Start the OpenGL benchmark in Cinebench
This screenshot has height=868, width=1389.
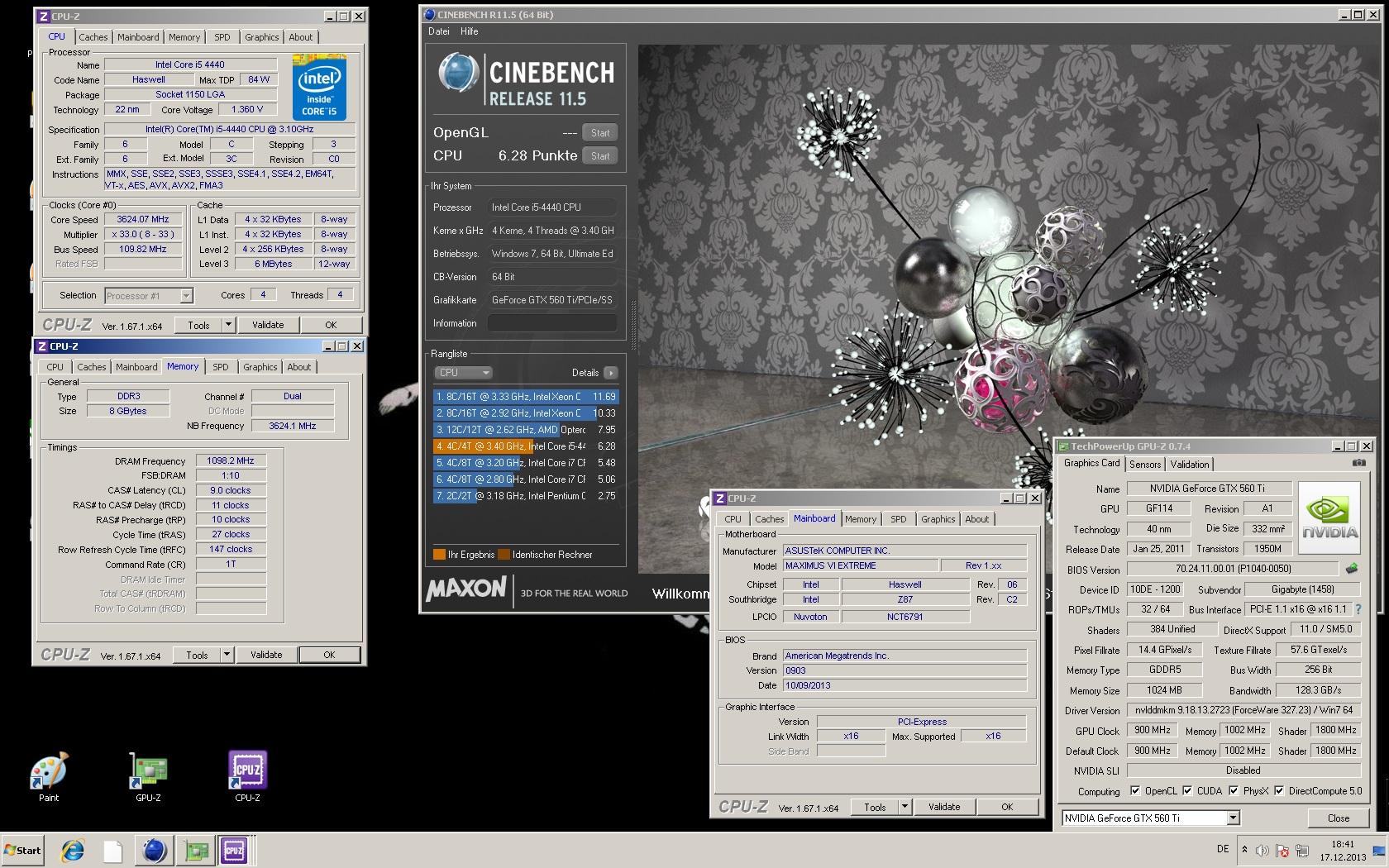pyautogui.click(x=600, y=132)
